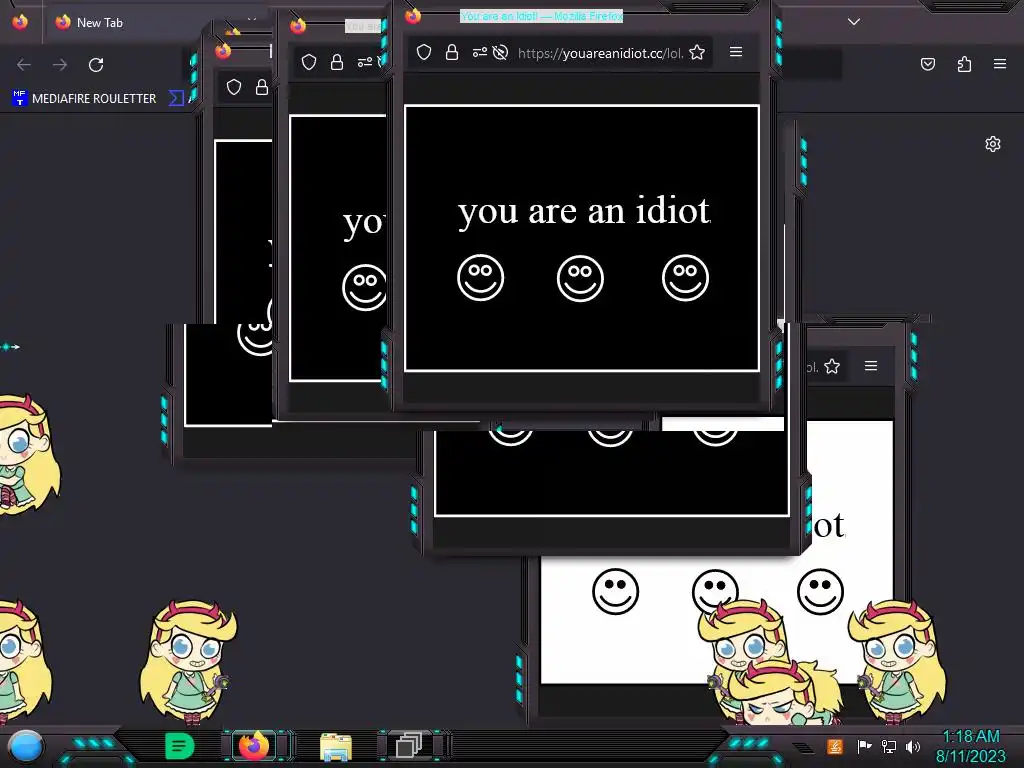Viewport: 1024px width, 768px height.
Task: Click padlock site-info icon in front popup
Action: coord(451,52)
